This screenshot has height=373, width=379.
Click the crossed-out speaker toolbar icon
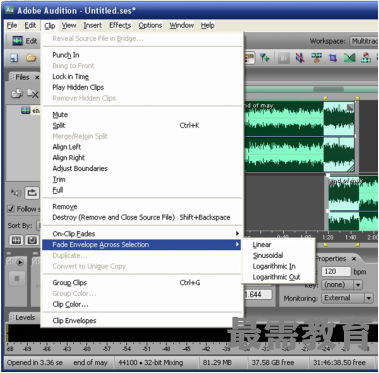300,58
